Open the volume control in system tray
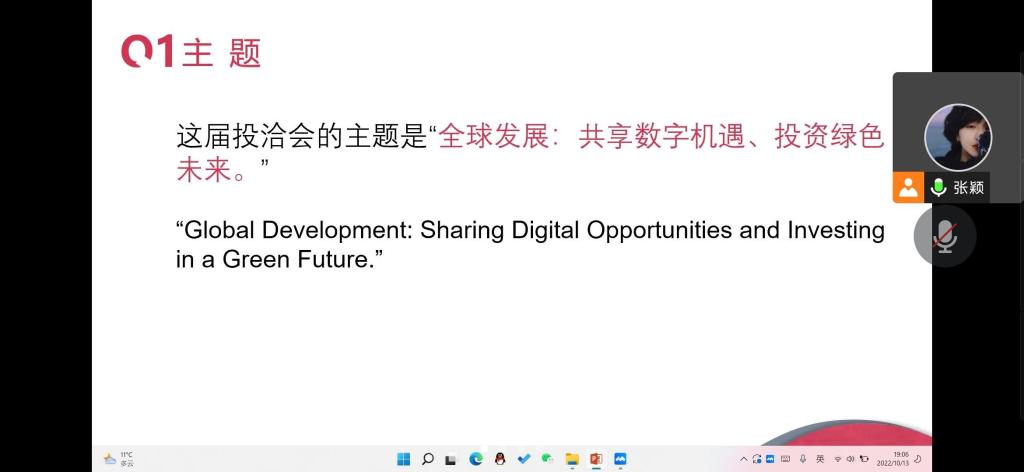This screenshot has width=1024, height=472. pos(850,459)
